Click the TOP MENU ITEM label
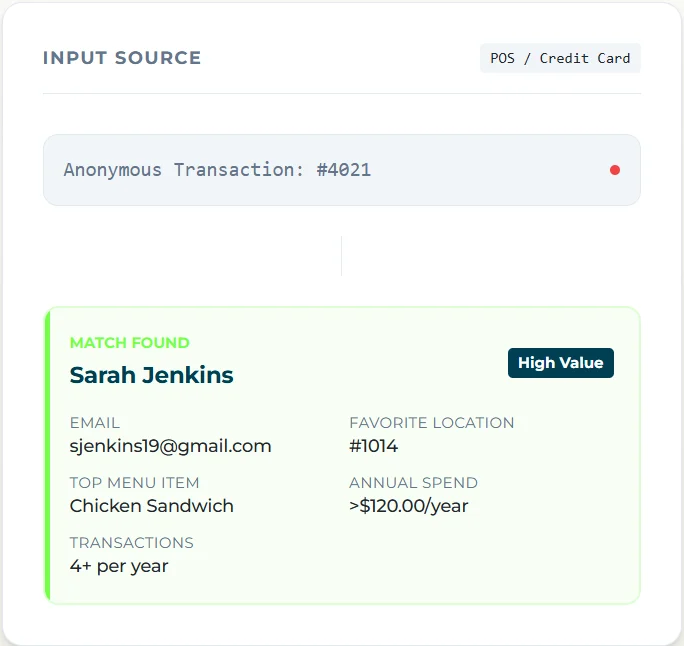The image size is (684, 646). pos(134,483)
